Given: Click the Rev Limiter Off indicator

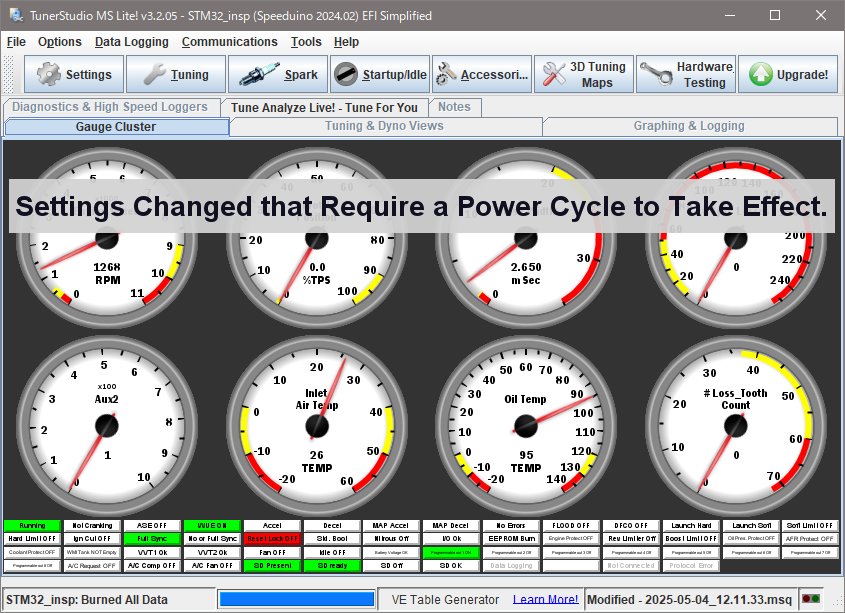Looking at the screenshot, I should click(x=631, y=538).
